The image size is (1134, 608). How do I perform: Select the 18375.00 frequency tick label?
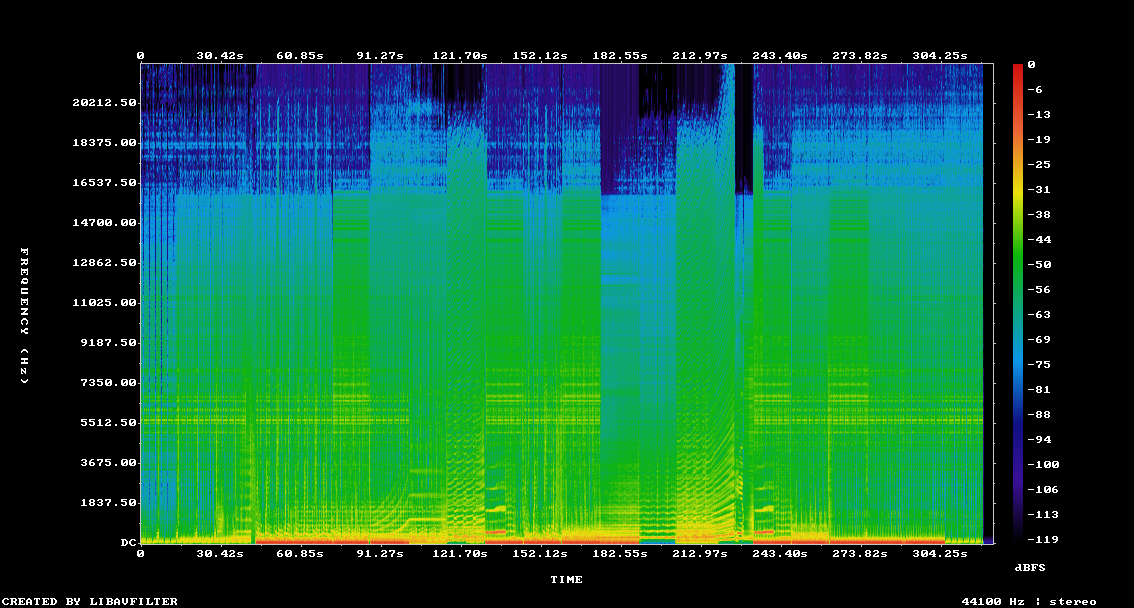click(103, 143)
